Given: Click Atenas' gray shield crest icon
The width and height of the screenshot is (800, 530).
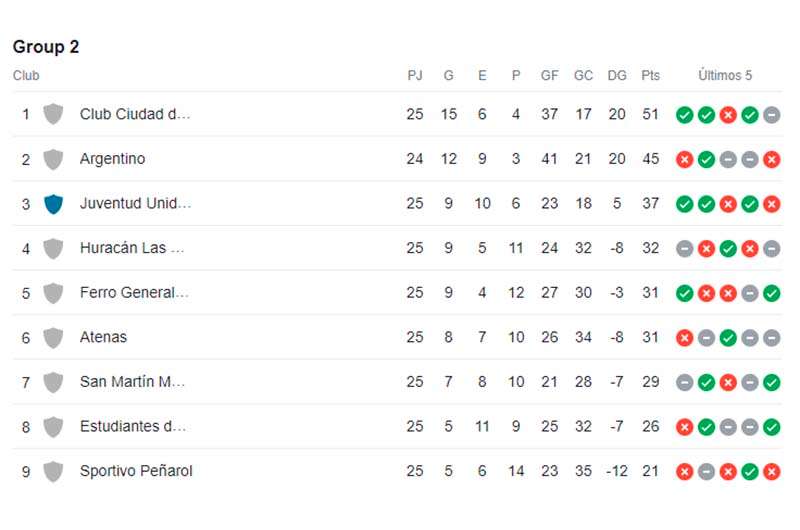Looking at the screenshot, I should coord(54,338).
